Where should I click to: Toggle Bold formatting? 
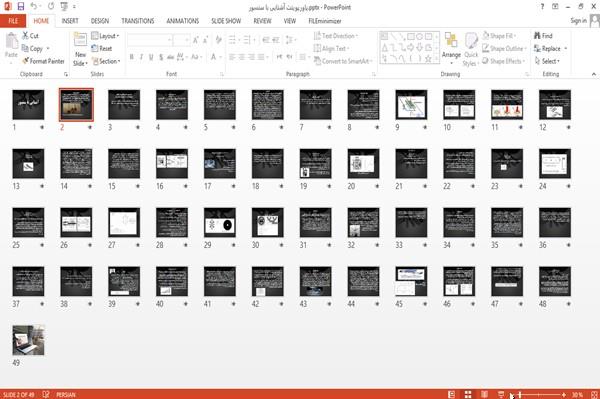(132, 57)
